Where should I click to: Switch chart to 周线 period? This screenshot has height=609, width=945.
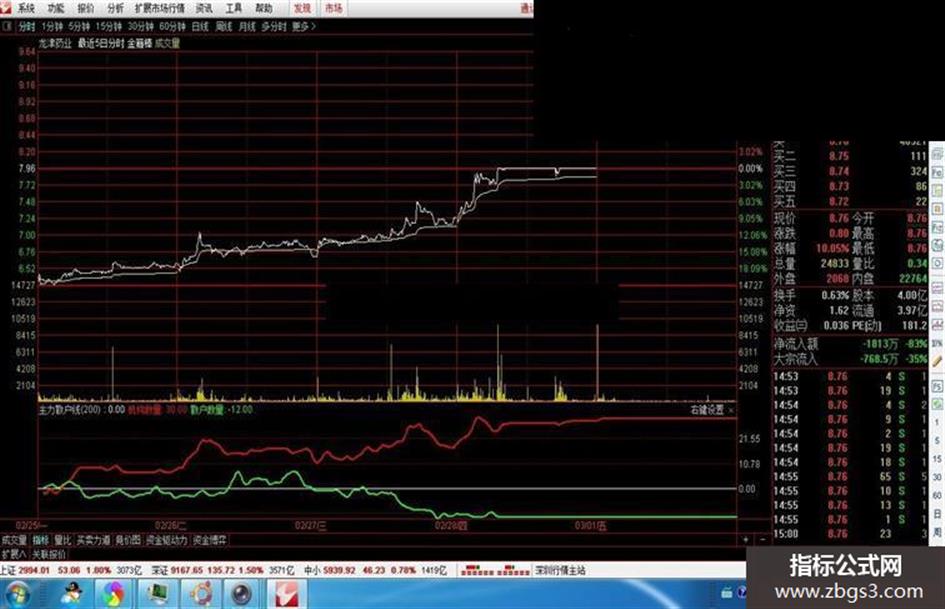tap(224, 27)
